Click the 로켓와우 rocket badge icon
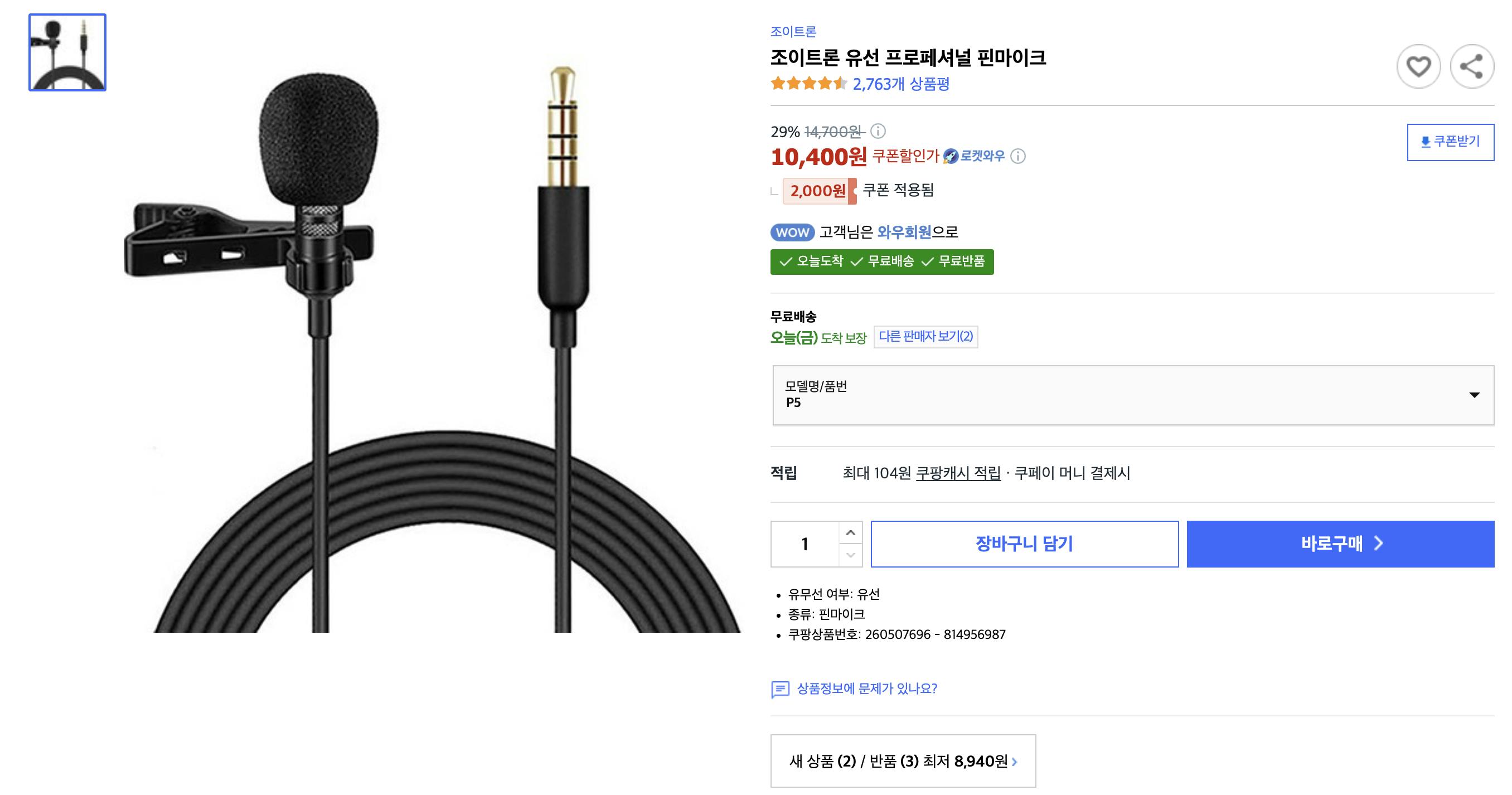Viewport: 1512px width, 795px height. (951, 156)
